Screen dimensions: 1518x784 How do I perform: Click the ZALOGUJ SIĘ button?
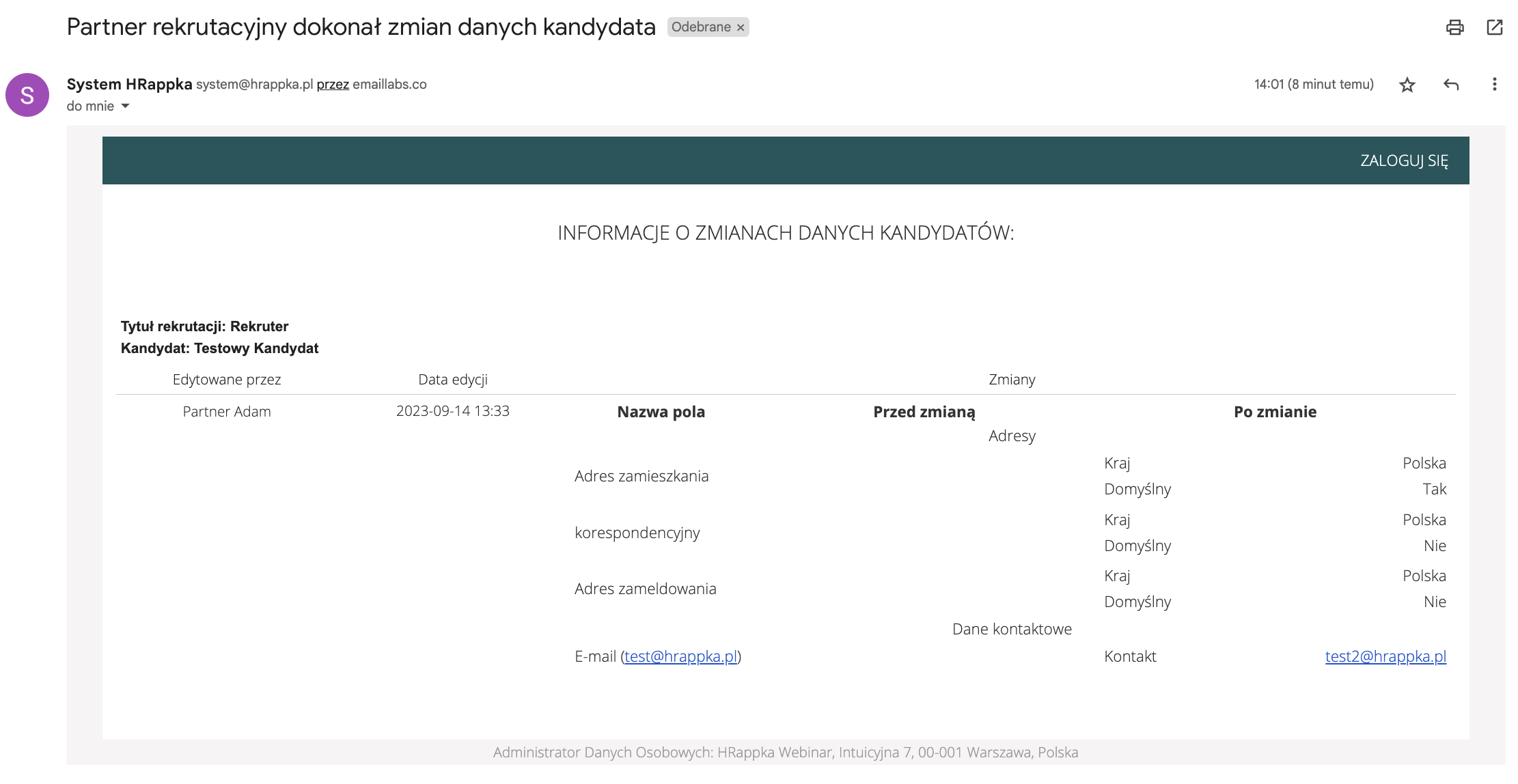[1404, 160]
